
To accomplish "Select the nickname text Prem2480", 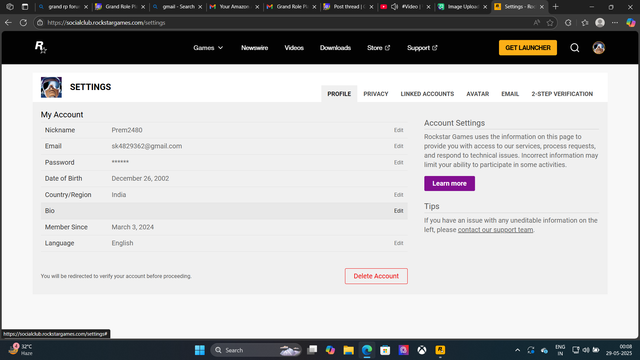I will click(x=127, y=130).
